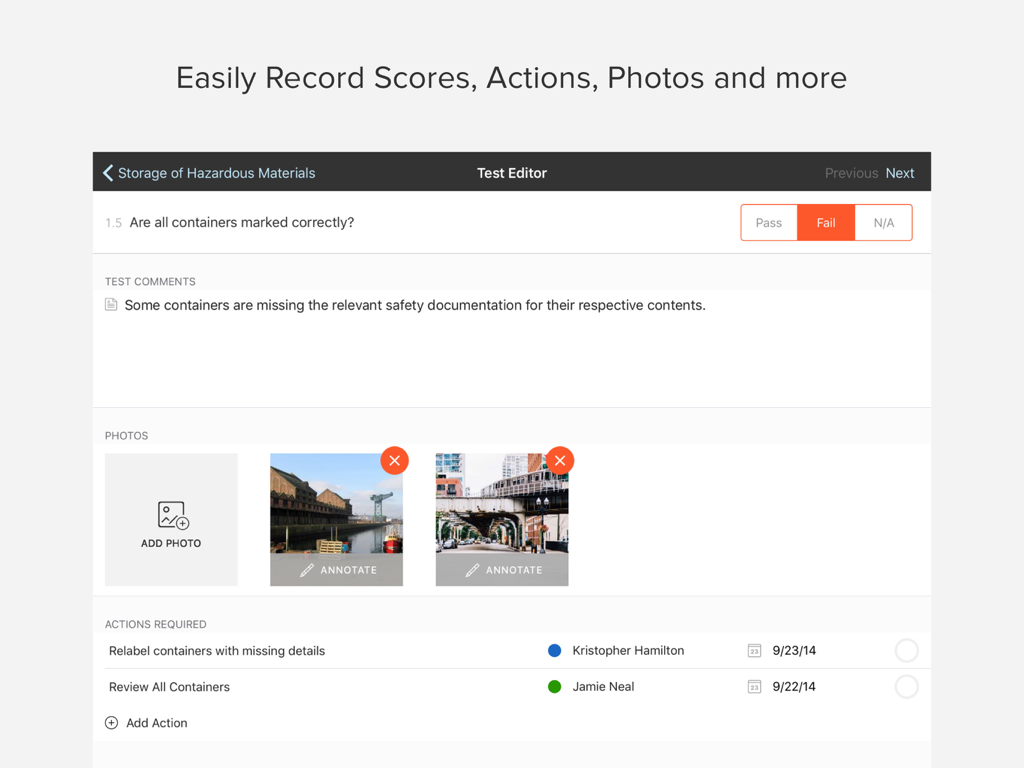Open Storage of Hazardous Materials breadcrumb
1024x768 pixels.
216,172
